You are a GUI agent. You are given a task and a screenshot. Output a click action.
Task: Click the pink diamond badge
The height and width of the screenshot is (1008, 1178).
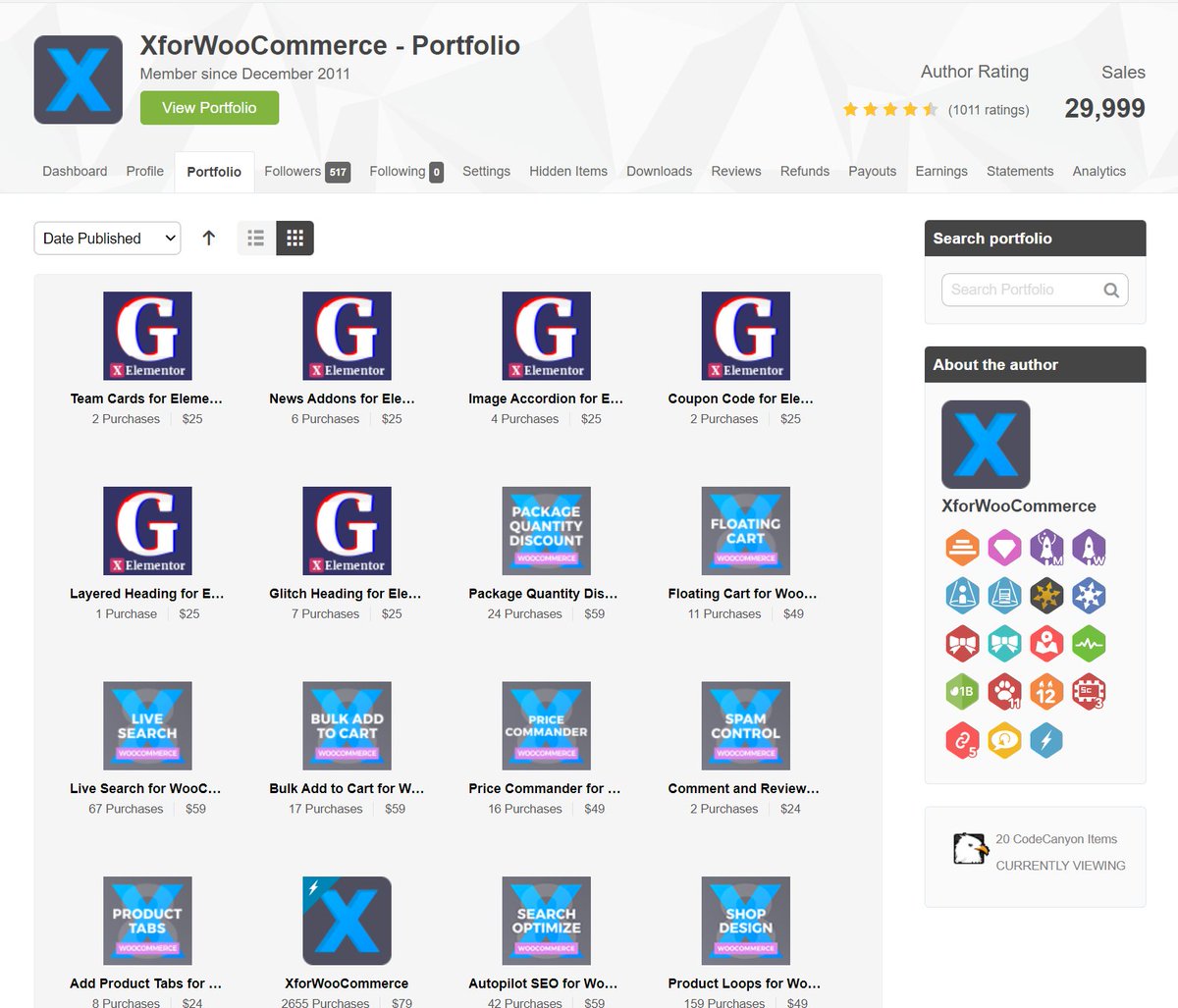pos(1004,547)
